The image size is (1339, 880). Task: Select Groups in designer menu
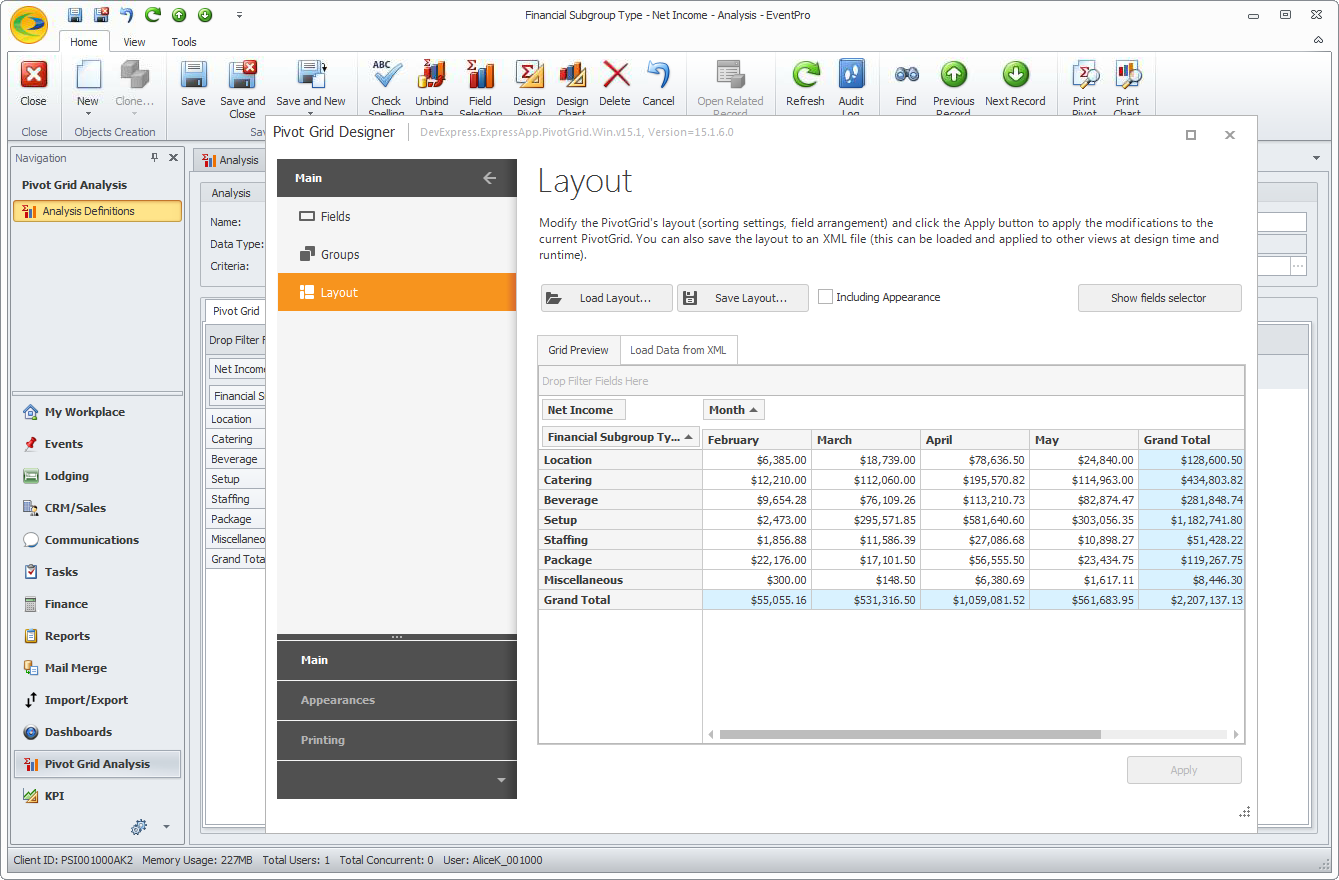click(397, 254)
